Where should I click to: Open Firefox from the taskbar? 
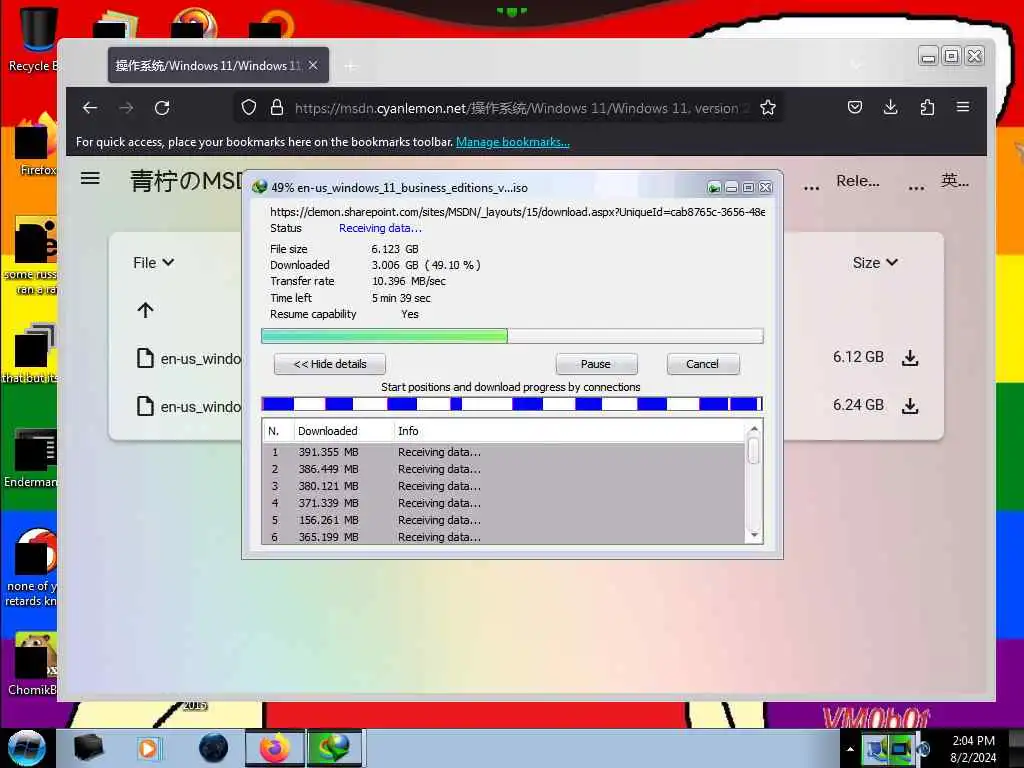pos(275,748)
